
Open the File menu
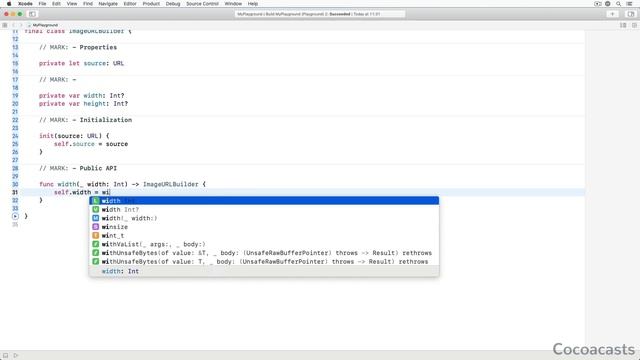click(x=42, y=4)
